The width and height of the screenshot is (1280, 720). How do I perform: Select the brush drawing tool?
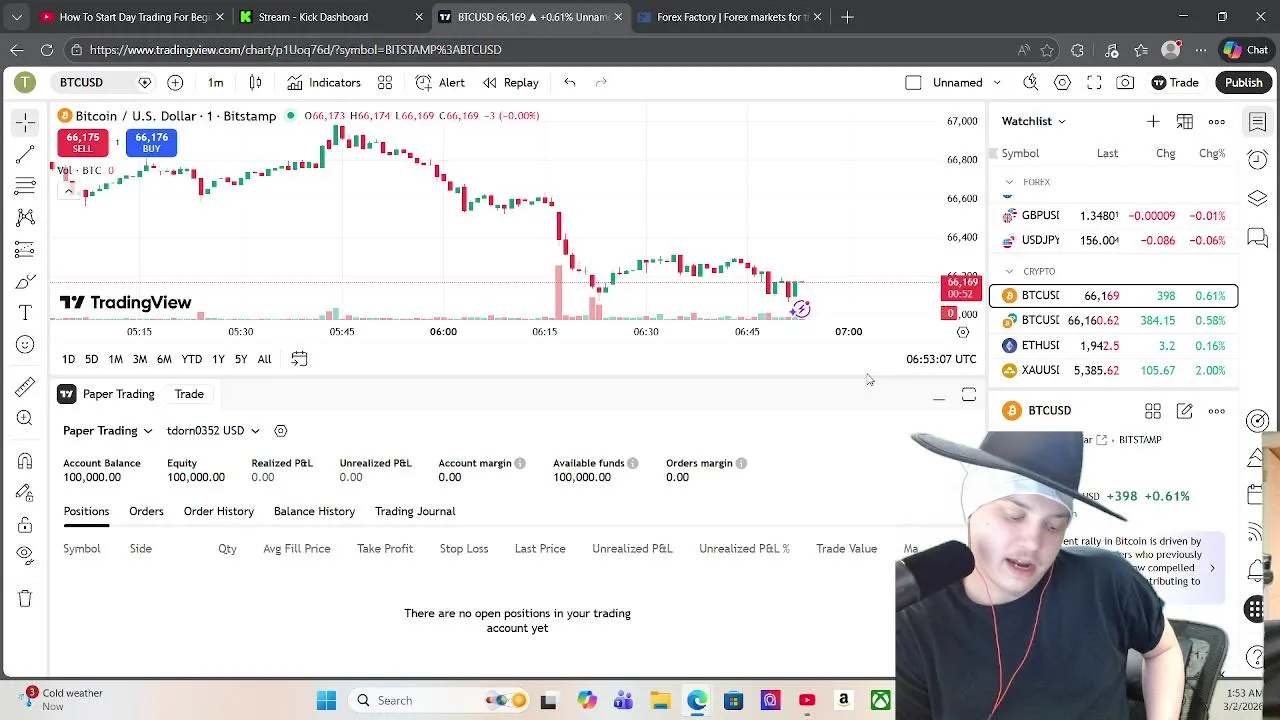tap(25, 282)
